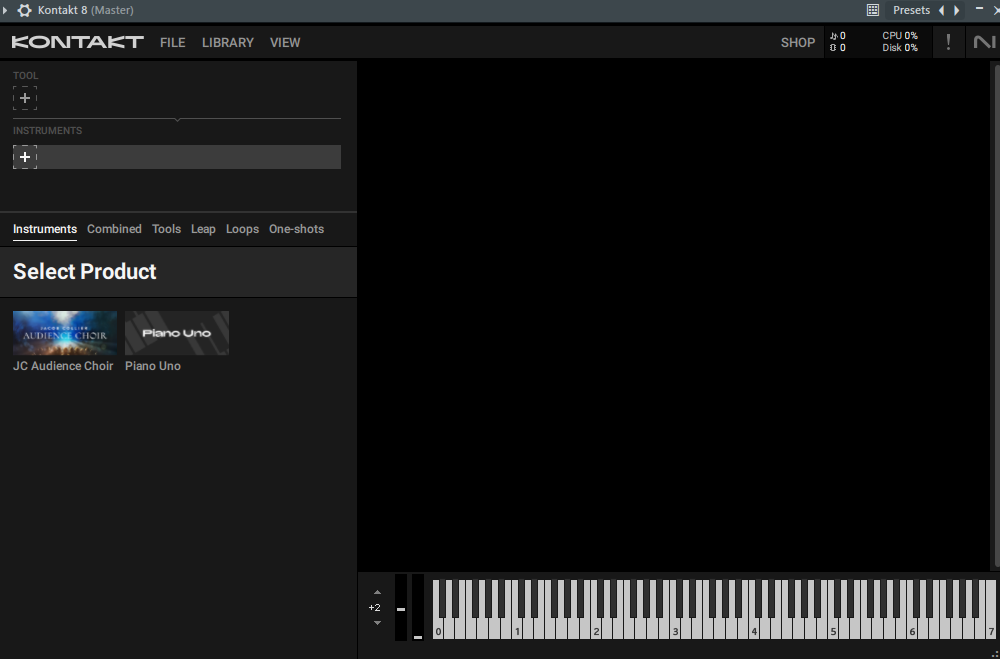This screenshot has width=1000, height=659.
Task: Click the 'Kontakt 8 (Master)' window title
Action: pos(86,10)
